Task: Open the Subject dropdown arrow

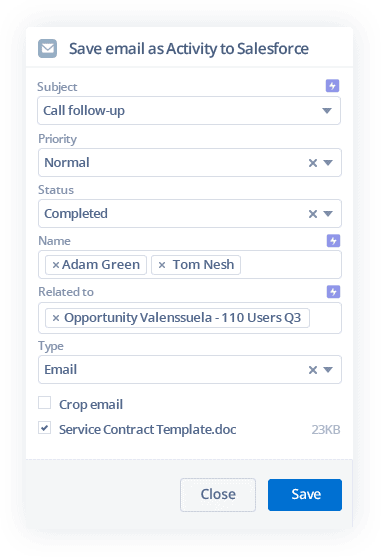Action: [327, 111]
